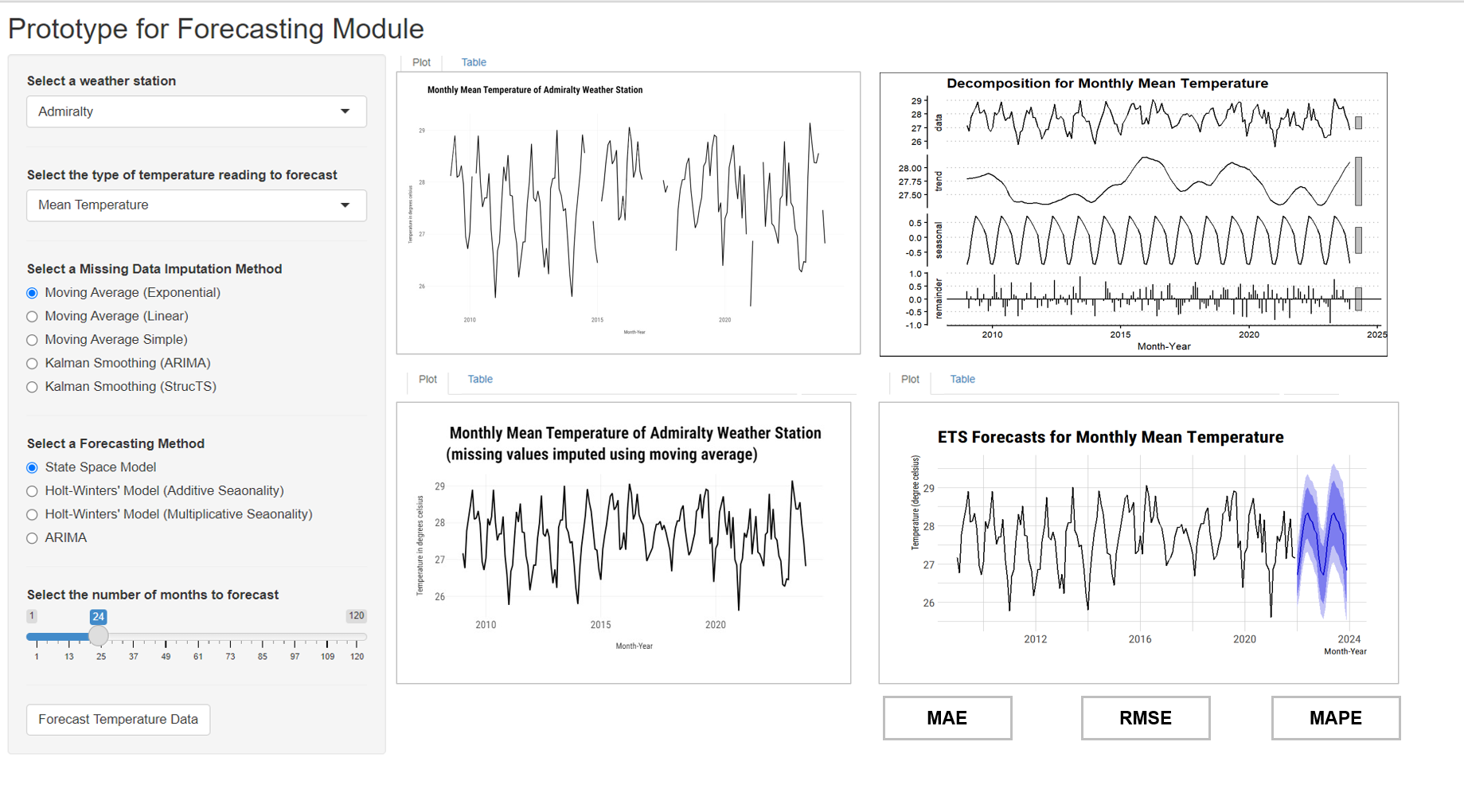Click the Decomposition for Monthly Mean Temperature chart
Viewport: 1464px width, 812px height.
(1133, 215)
